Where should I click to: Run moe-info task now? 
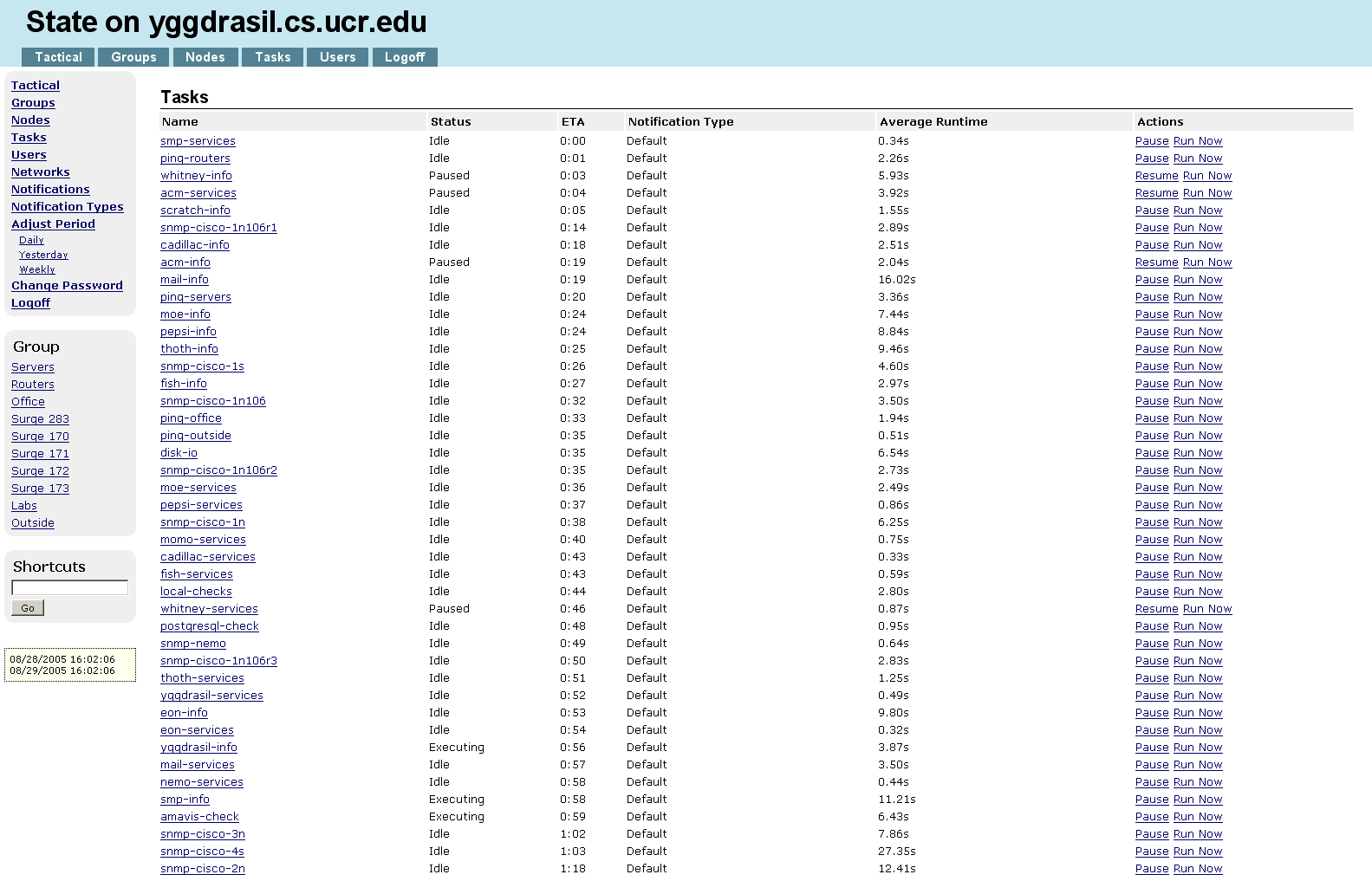[x=1198, y=314]
